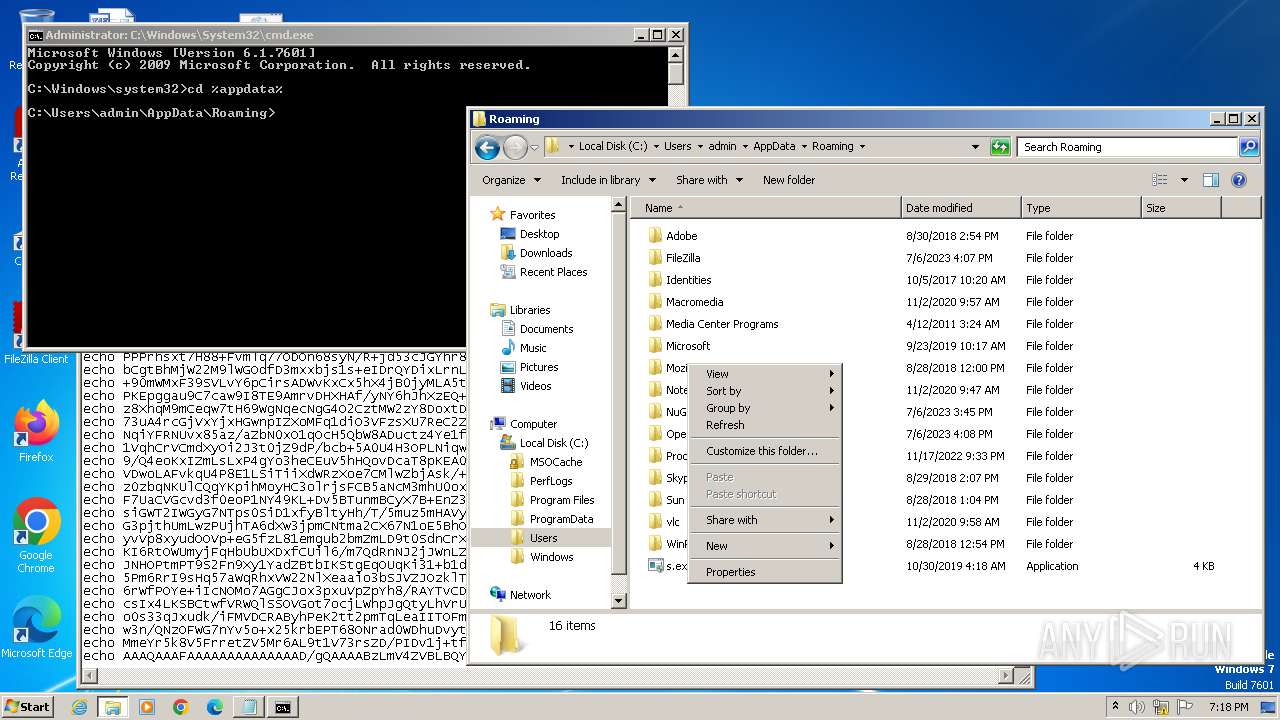Show hidden tray icons arrow
1280x720 pixels.
coord(1115,707)
